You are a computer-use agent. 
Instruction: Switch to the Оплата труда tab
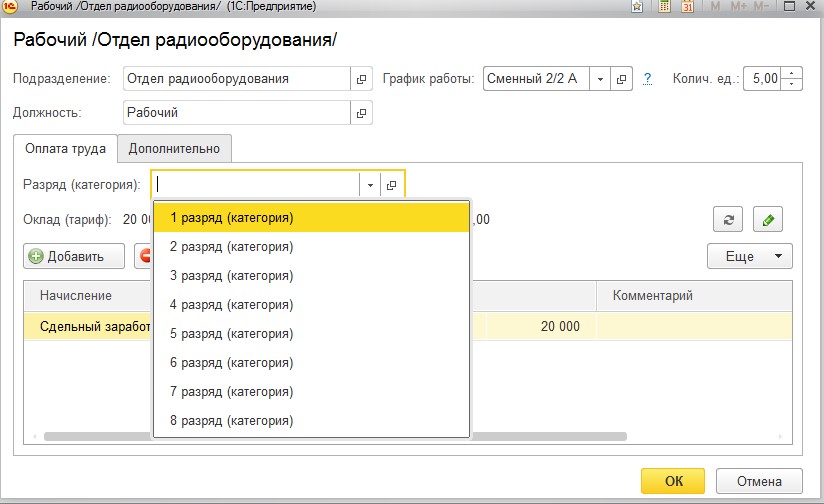click(65, 149)
